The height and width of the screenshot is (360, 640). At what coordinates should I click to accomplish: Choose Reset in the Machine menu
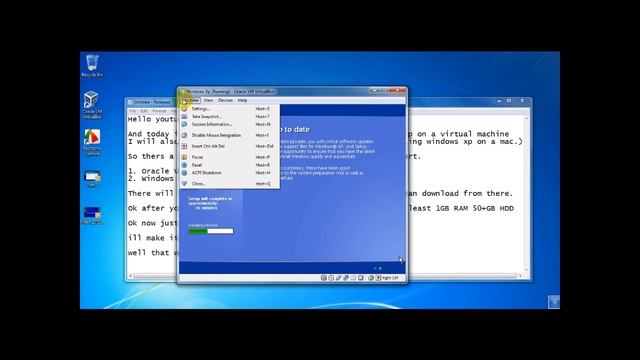click(230, 165)
